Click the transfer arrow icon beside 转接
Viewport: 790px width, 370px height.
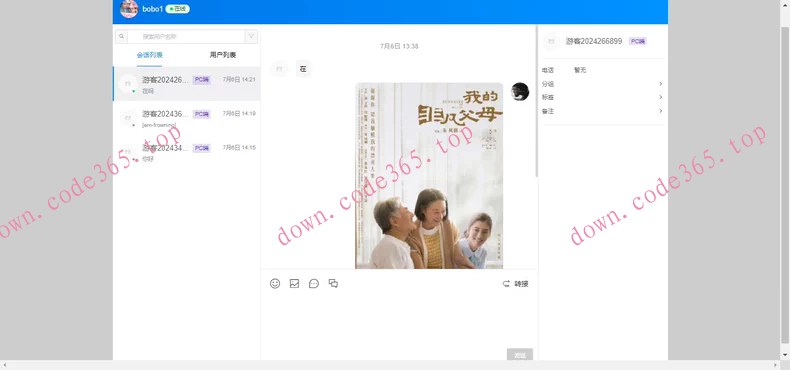[x=506, y=284]
